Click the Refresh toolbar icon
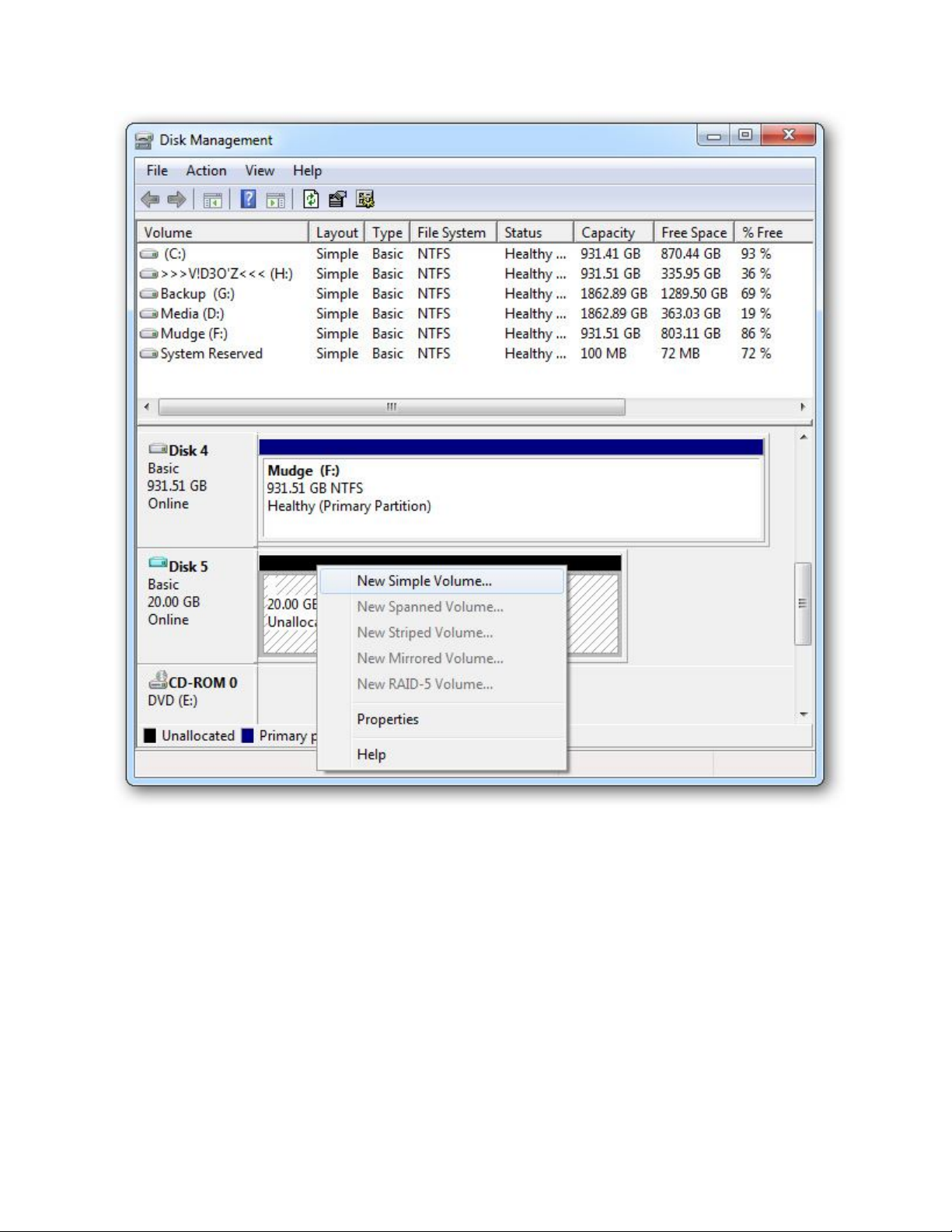The height and width of the screenshot is (1232, 952). click(311, 200)
